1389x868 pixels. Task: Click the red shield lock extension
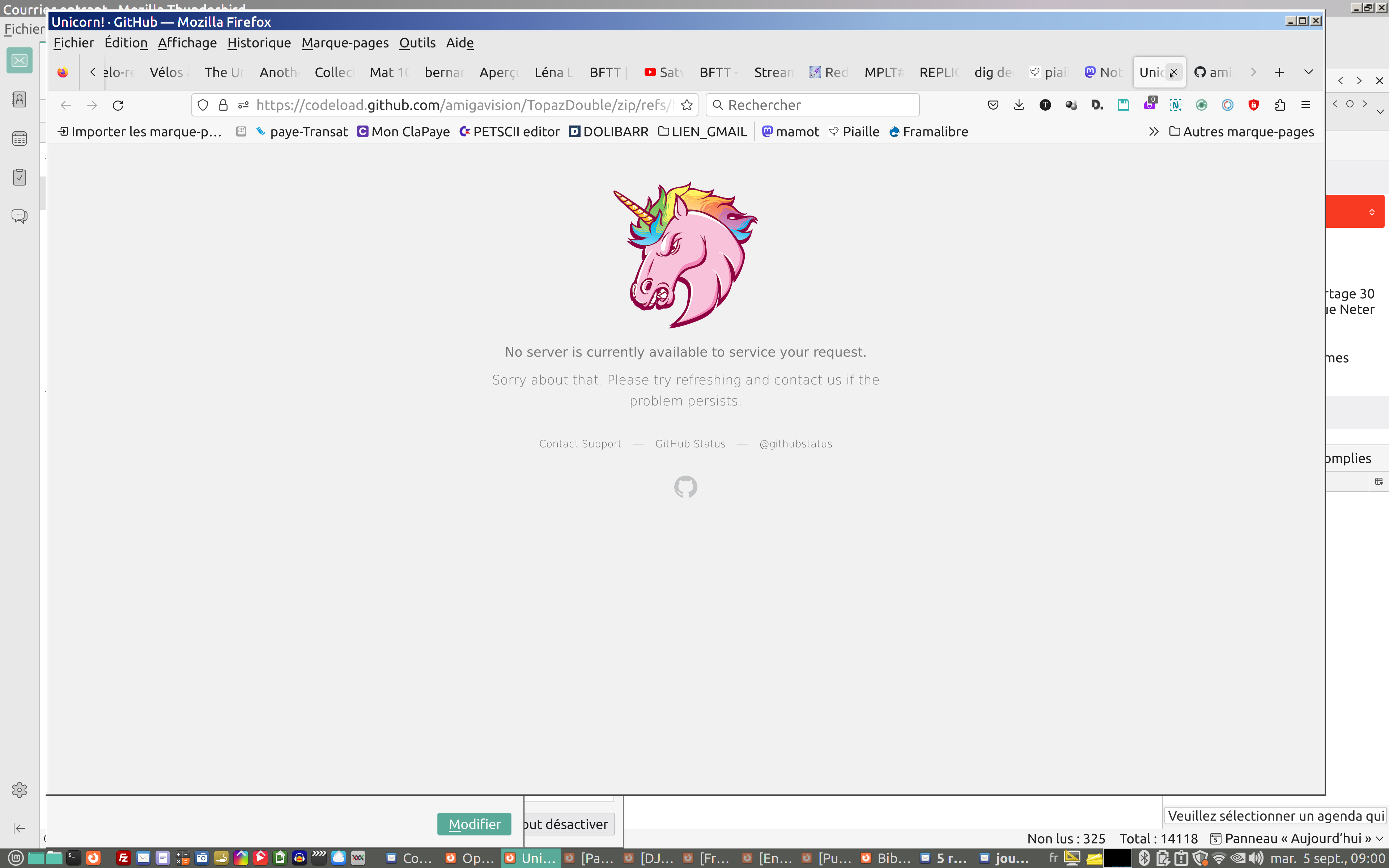pos(1254,105)
